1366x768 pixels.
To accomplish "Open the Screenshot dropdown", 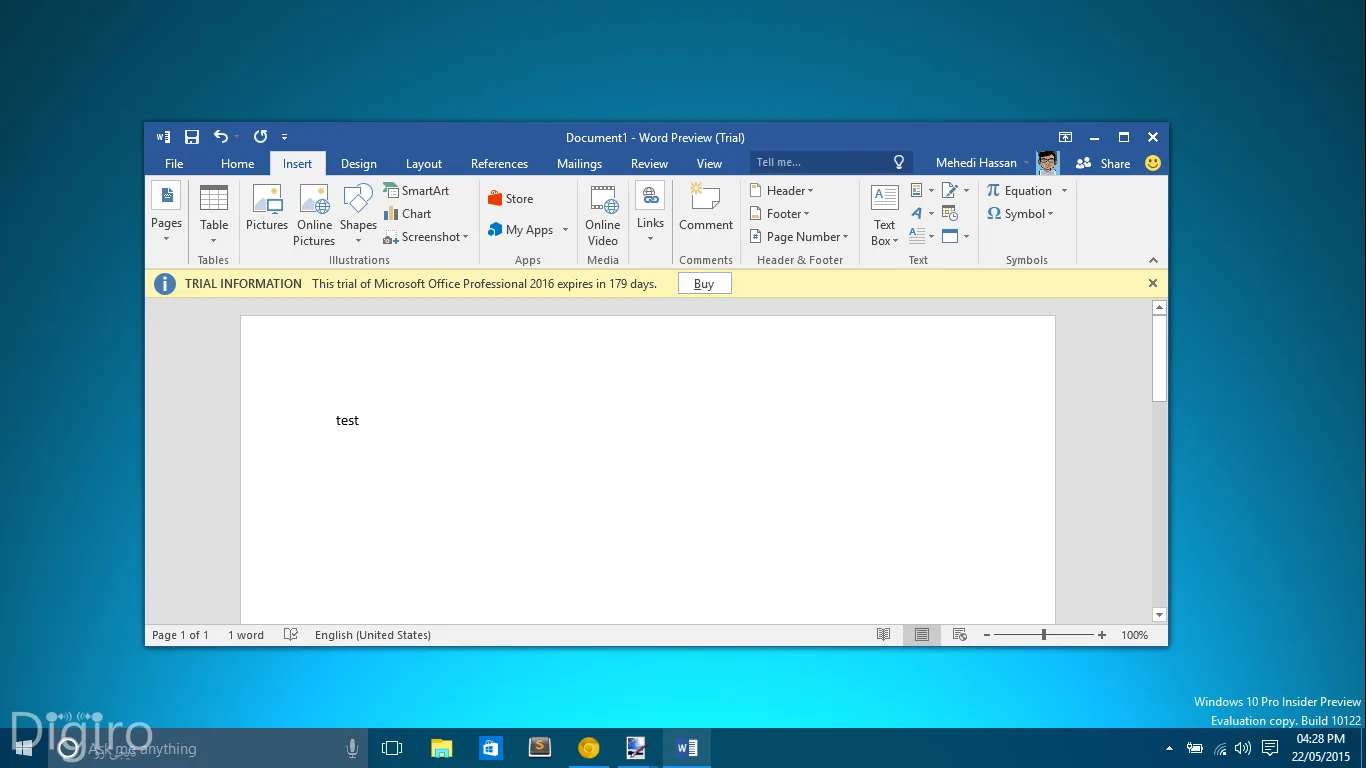I will coord(426,237).
